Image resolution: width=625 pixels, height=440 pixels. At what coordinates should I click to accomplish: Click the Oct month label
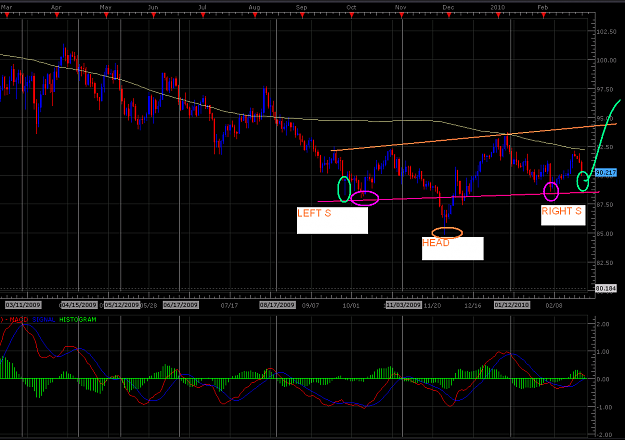[351, 7]
